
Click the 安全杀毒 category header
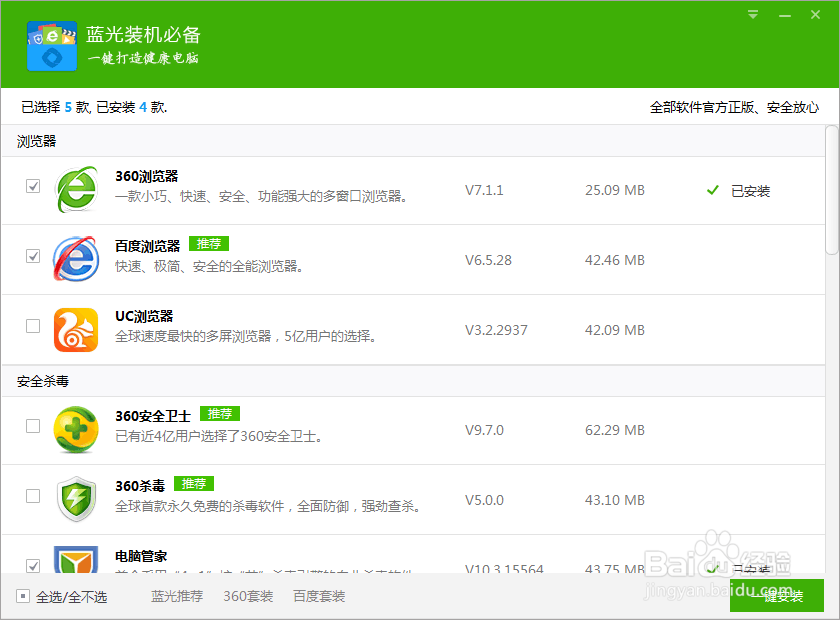tap(43, 382)
